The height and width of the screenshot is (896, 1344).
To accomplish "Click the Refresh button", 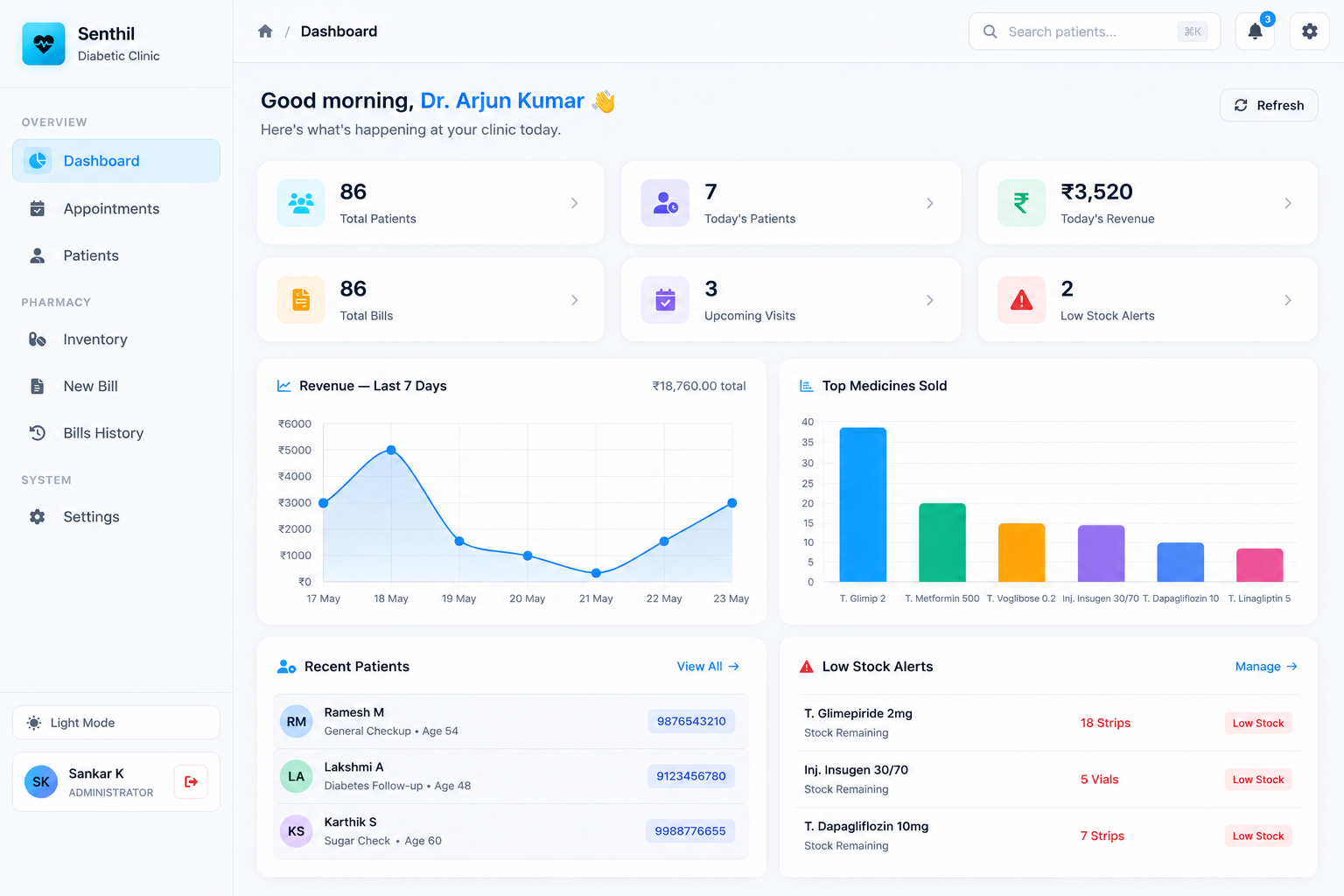I will tap(1269, 105).
